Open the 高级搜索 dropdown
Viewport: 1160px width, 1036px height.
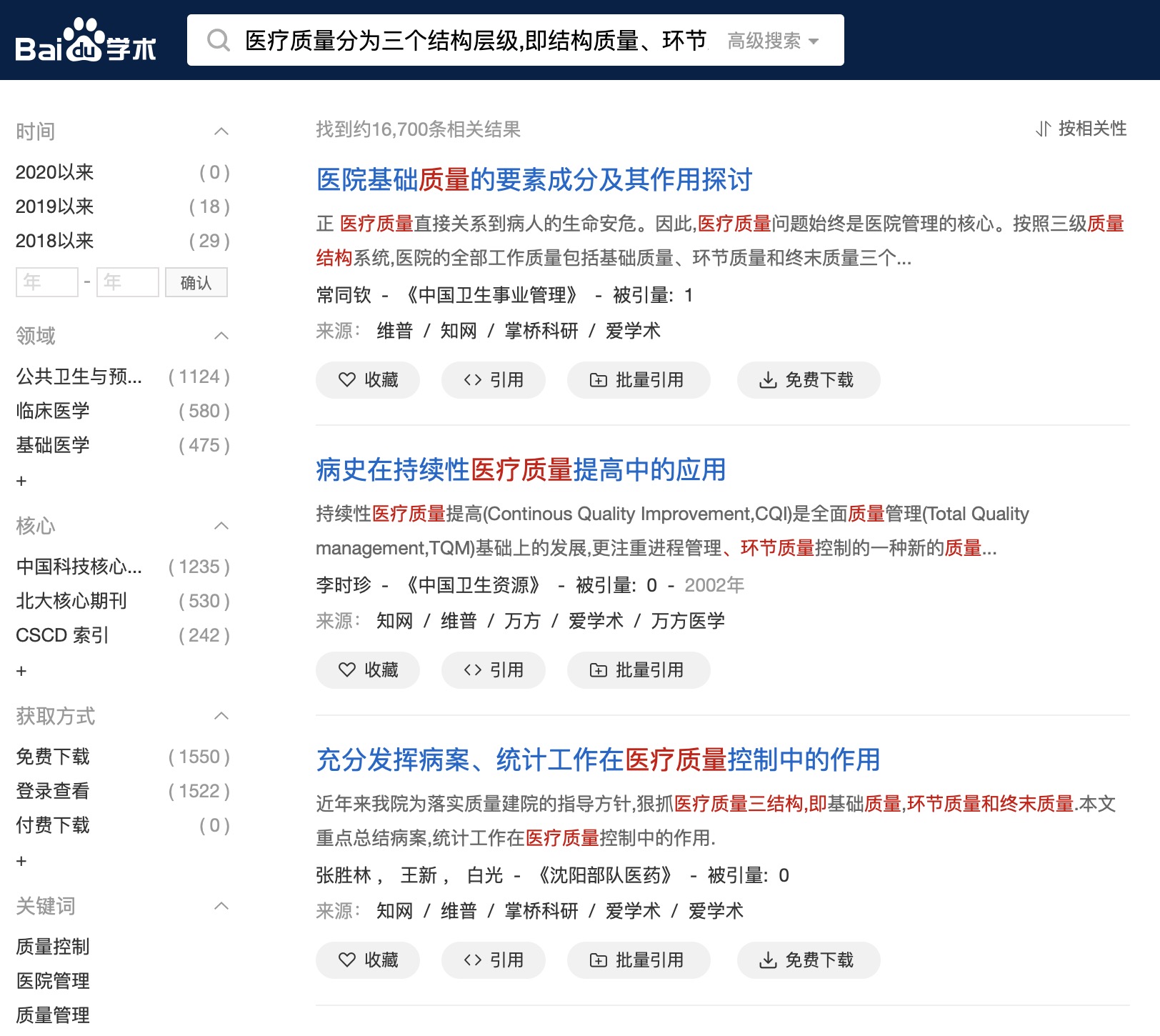[x=773, y=41]
